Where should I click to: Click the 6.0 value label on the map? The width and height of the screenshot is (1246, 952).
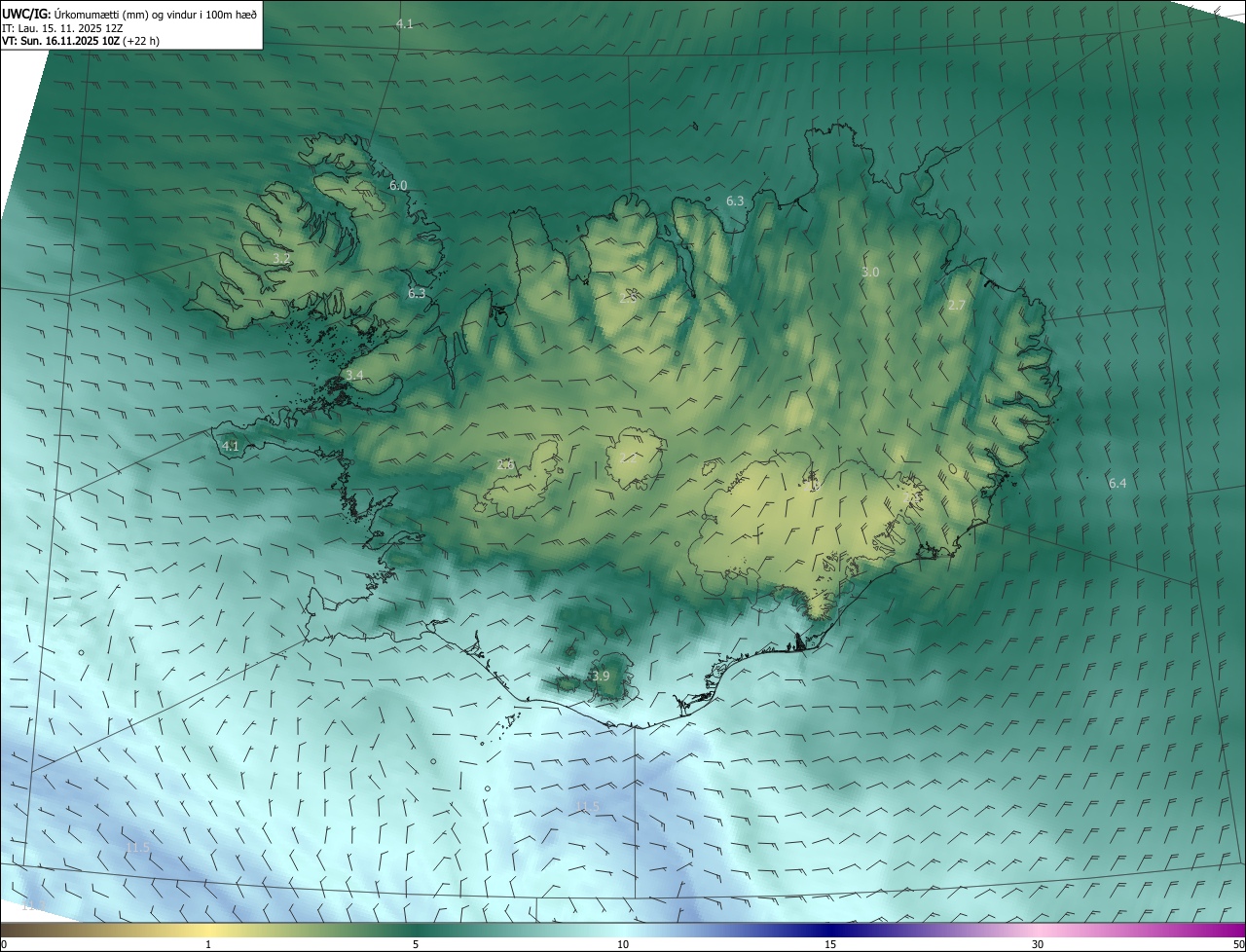[x=398, y=185]
